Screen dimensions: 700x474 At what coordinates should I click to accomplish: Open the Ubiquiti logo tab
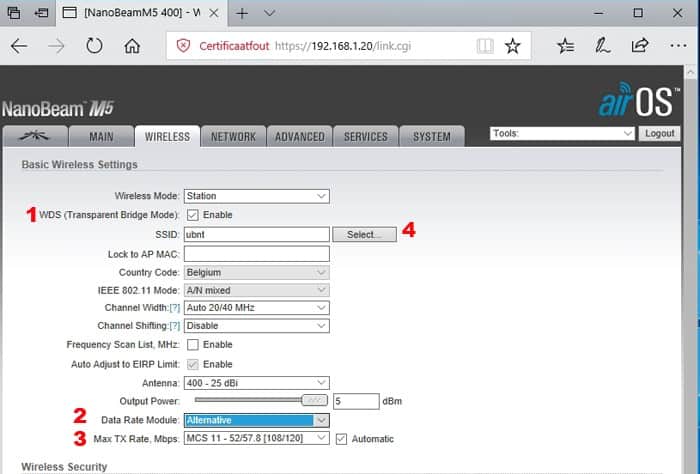click(35, 136)
